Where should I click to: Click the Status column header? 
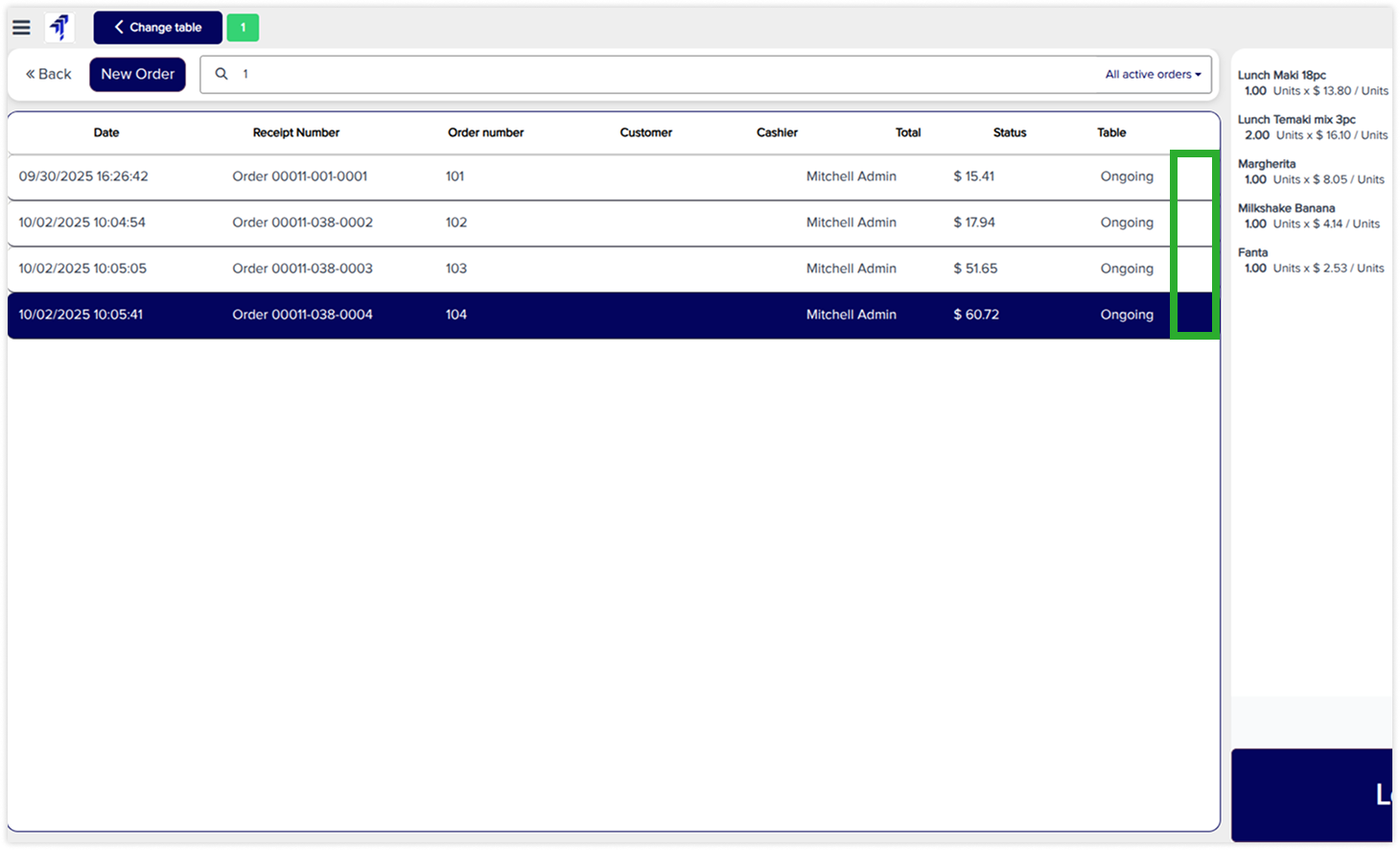[x=1009, y=132]
